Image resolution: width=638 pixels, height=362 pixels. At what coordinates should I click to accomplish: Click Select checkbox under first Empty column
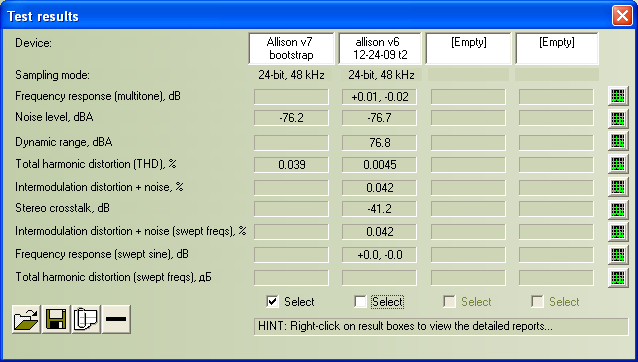(x=449, y=301)
